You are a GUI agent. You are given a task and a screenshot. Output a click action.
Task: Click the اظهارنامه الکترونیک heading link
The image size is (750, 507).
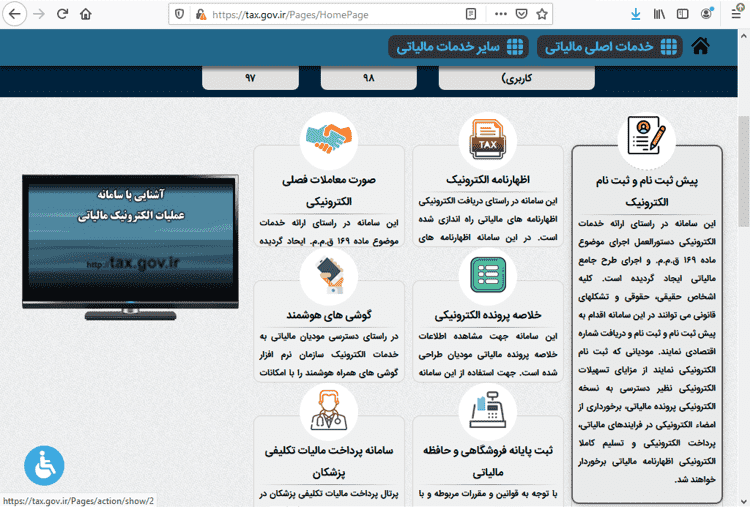pos(487,181)
